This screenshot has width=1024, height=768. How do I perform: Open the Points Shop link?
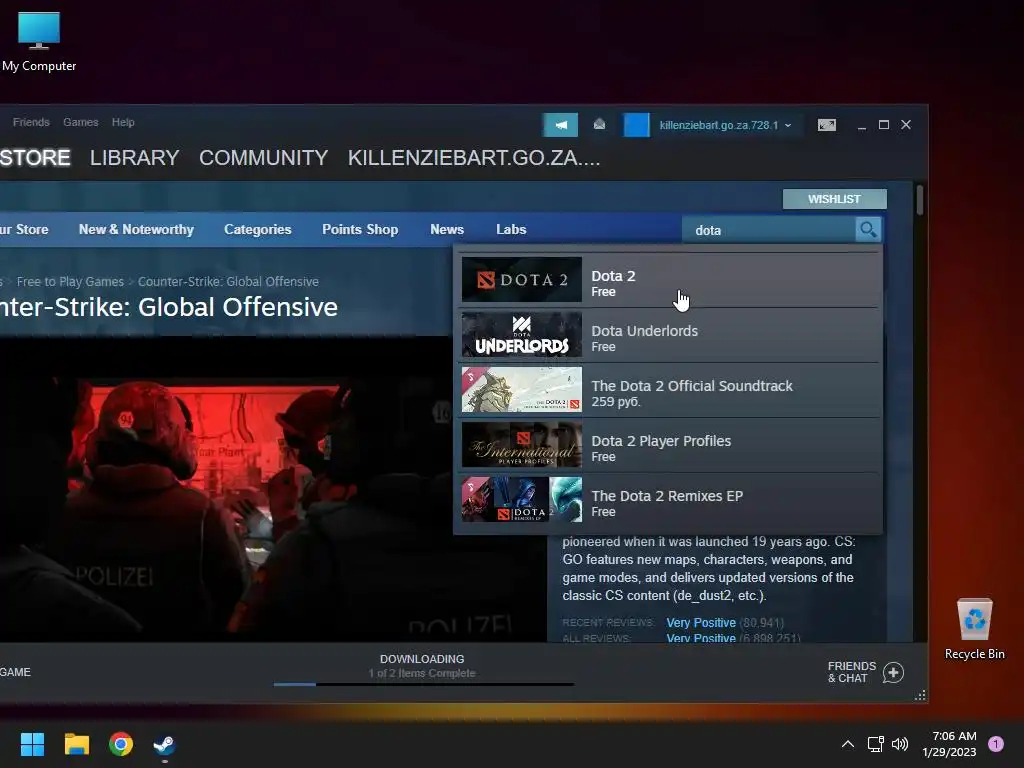[x=360, y=229]
